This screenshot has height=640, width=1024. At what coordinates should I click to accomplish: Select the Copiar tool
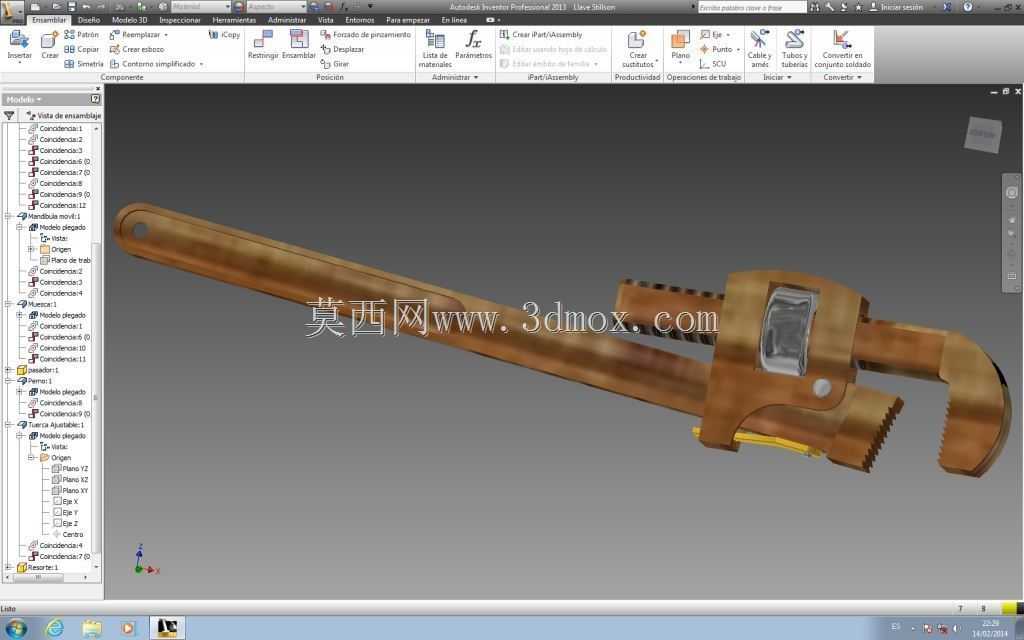pyautogui.click(x=82, y=49)
